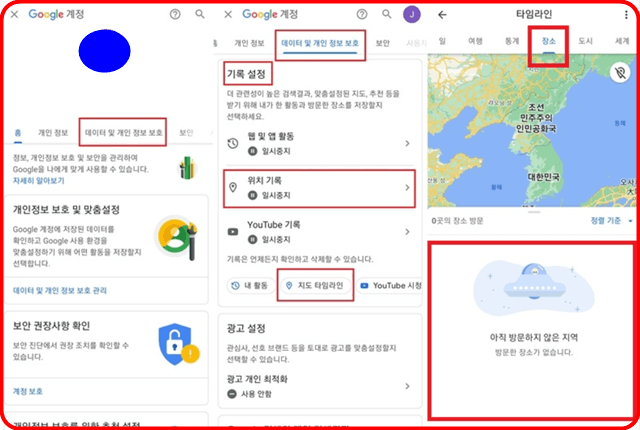Open YouTube 시청 chip button
This screenshot has height=430, width=640.
click(x=389, y=286)
